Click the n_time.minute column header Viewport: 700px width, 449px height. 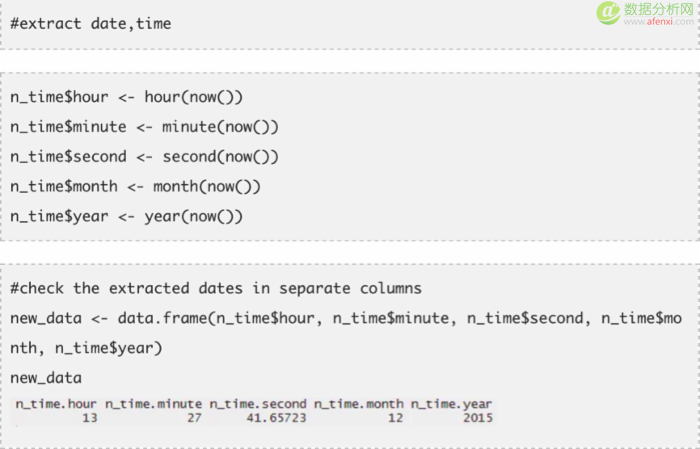point(154,404)
